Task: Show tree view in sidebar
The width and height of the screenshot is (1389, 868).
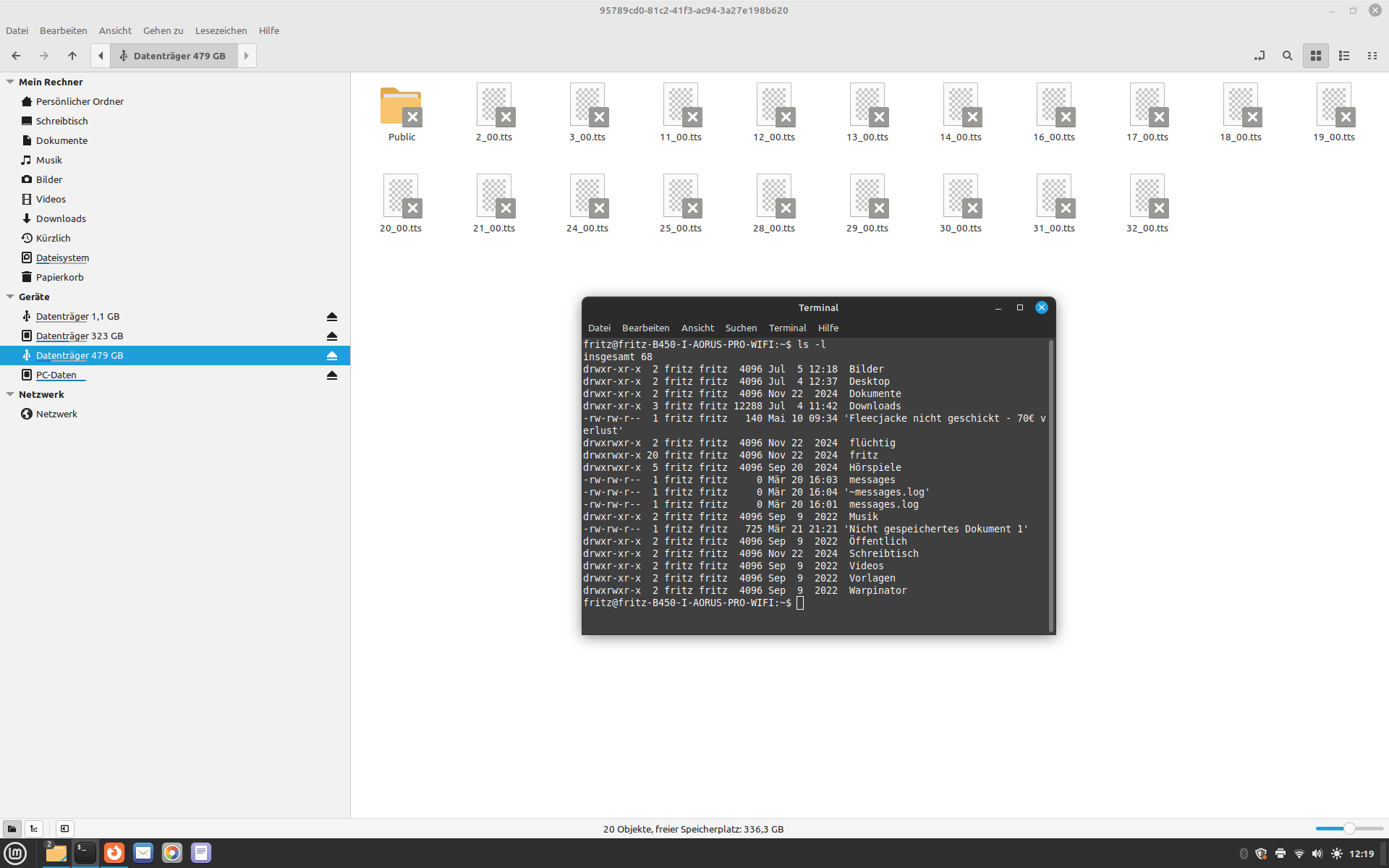Action: tap(34, 829)
